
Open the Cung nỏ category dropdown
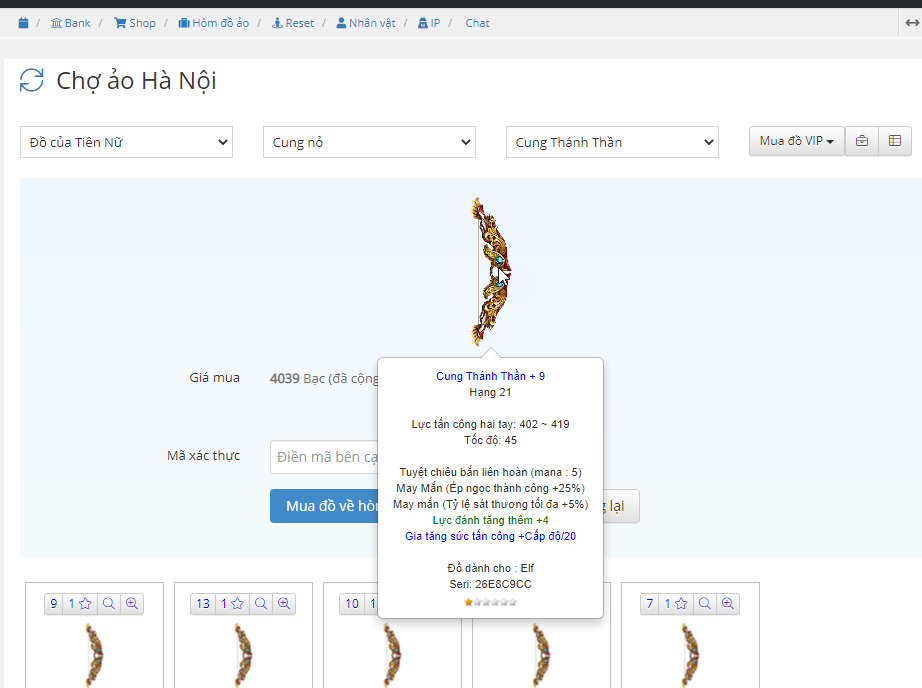click(369, 142)
